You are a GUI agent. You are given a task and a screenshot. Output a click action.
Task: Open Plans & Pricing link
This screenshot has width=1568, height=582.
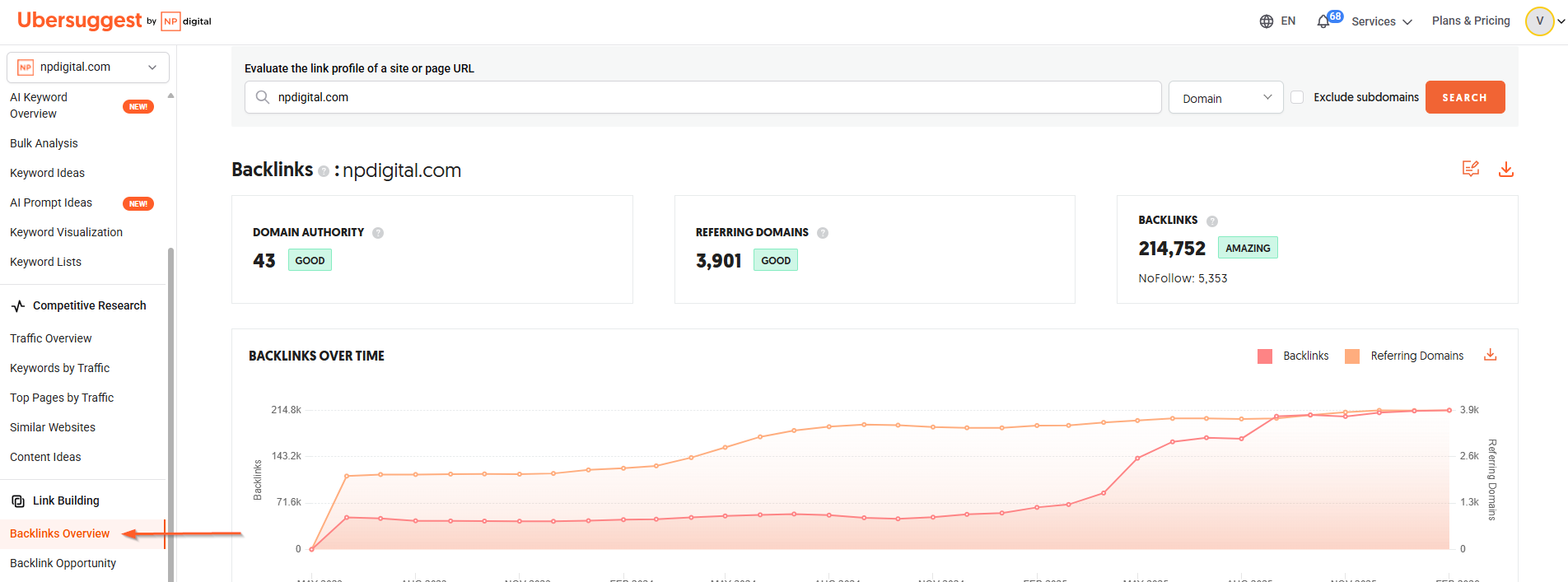click(1471, 21)
